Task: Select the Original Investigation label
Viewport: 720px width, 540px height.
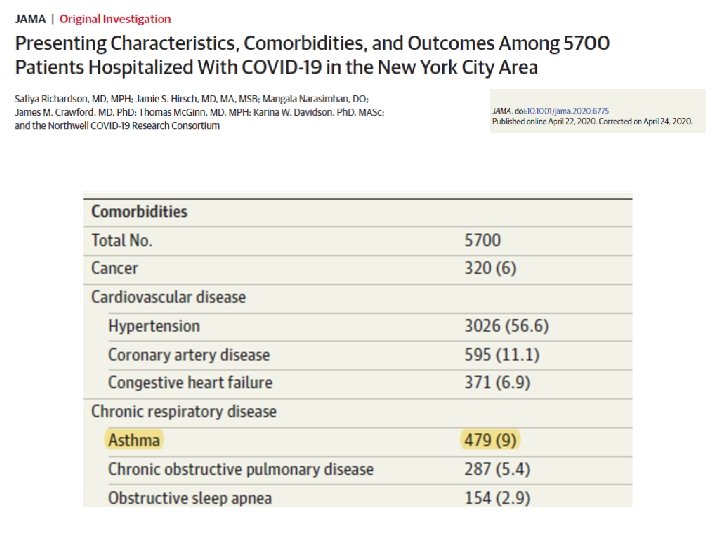Action: [116, 19]
